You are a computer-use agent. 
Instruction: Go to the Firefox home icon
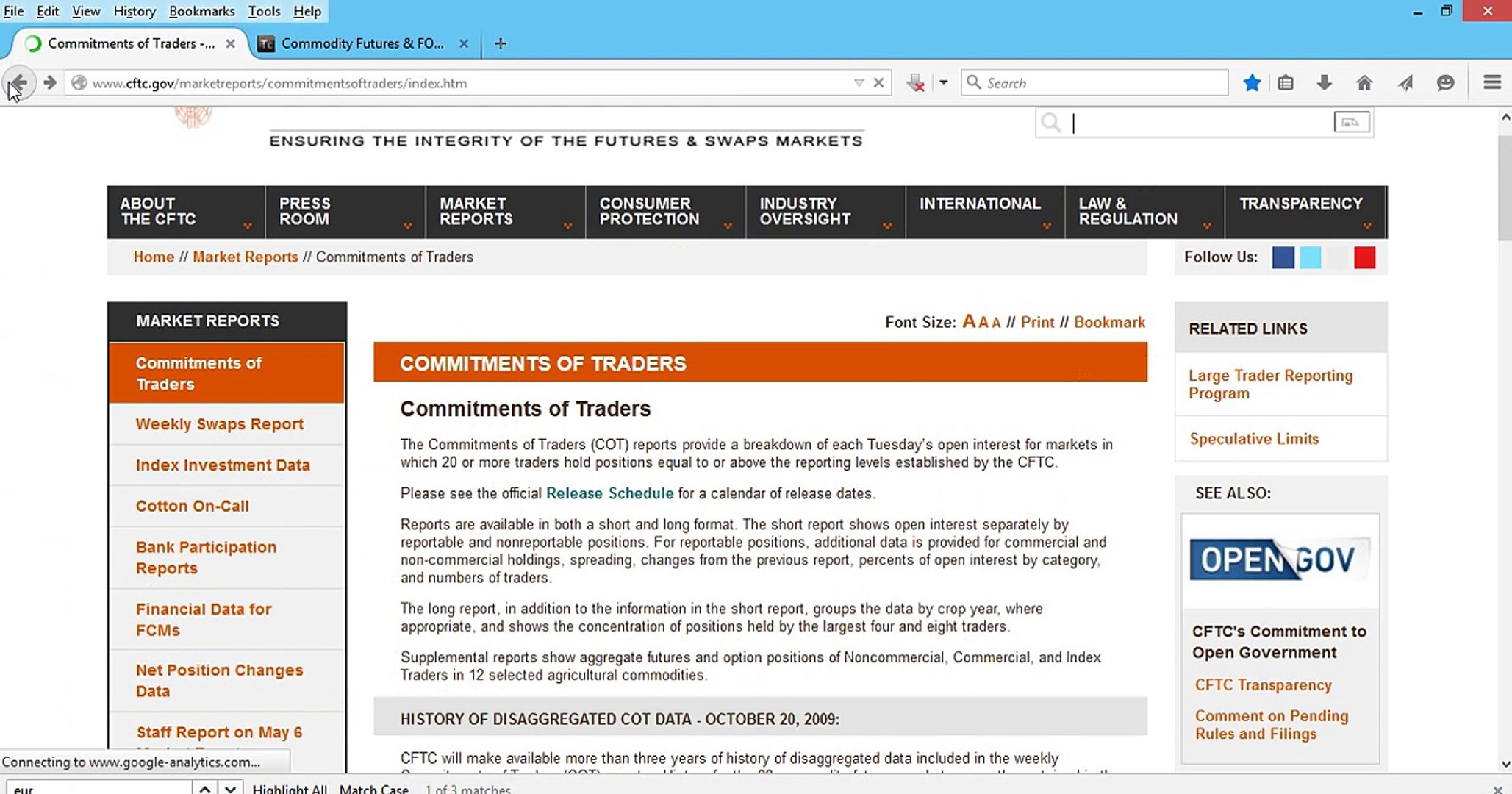[x=1364, y=83]
